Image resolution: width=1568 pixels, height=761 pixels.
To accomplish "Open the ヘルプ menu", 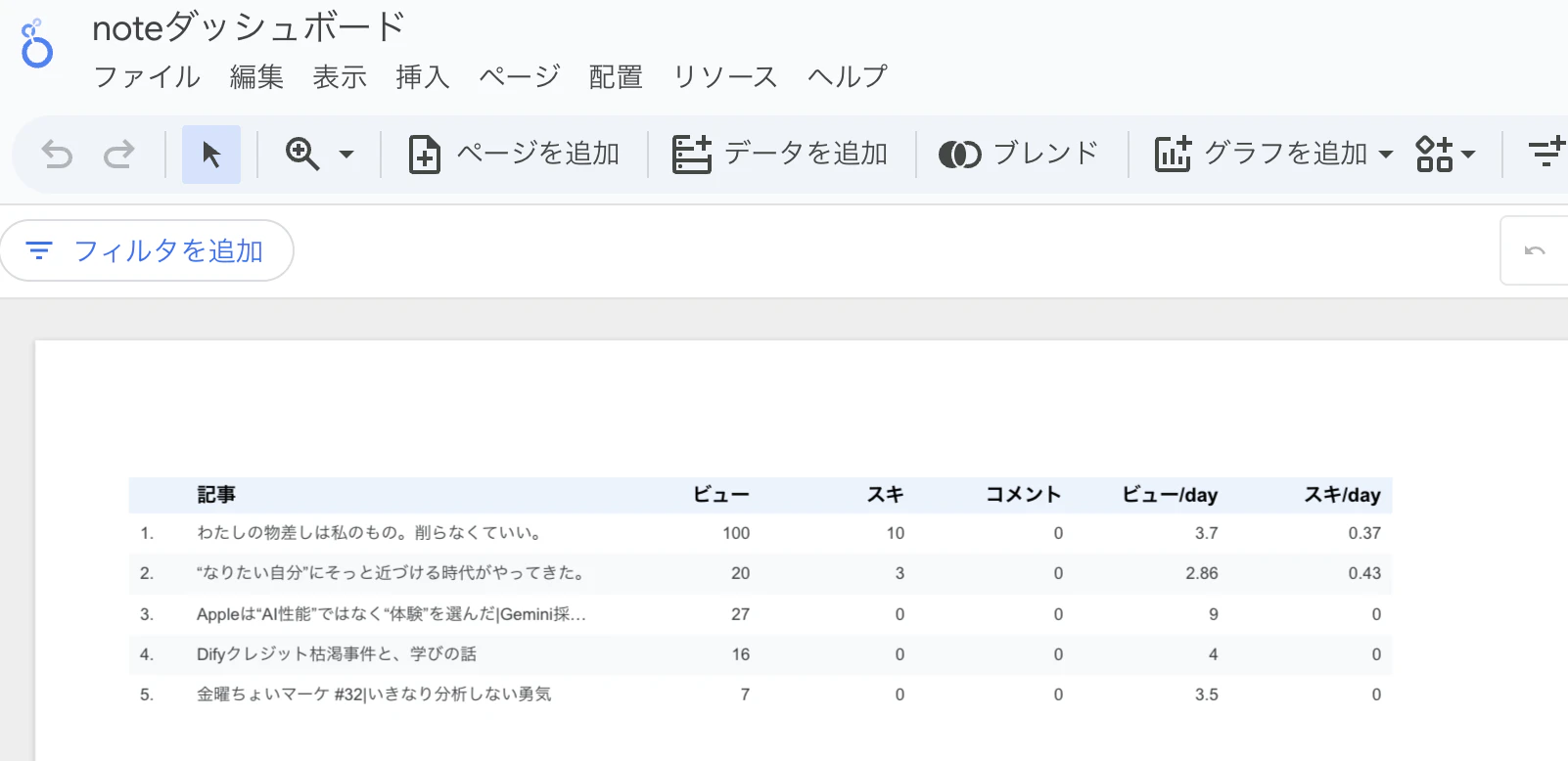I will [848, 76].
